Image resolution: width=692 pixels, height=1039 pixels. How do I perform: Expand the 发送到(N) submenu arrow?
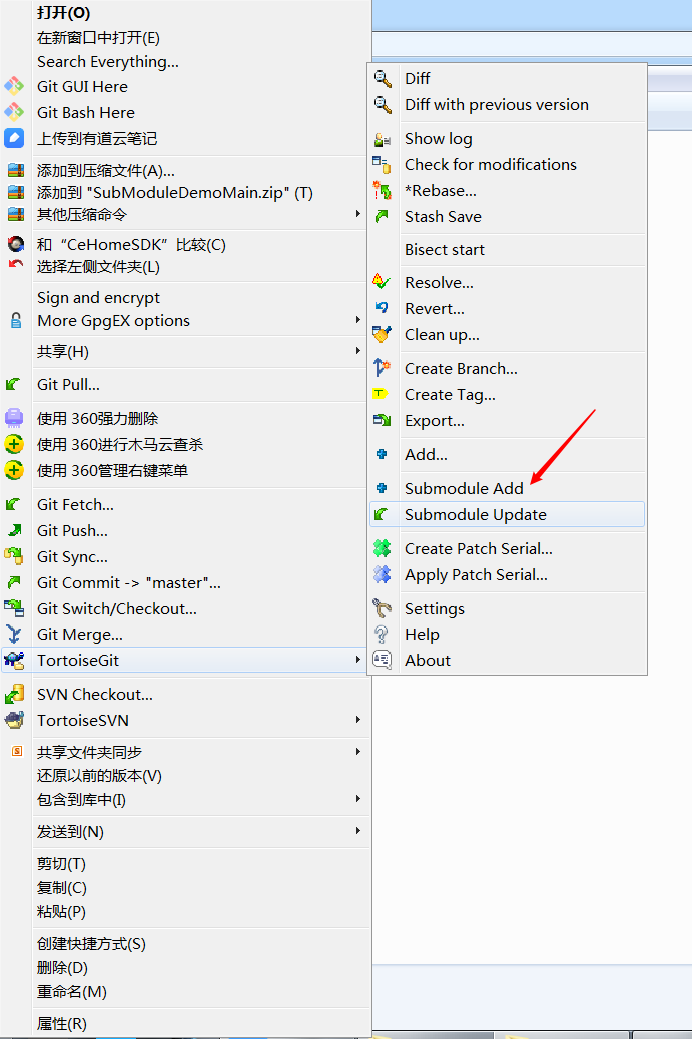point(358,831)
